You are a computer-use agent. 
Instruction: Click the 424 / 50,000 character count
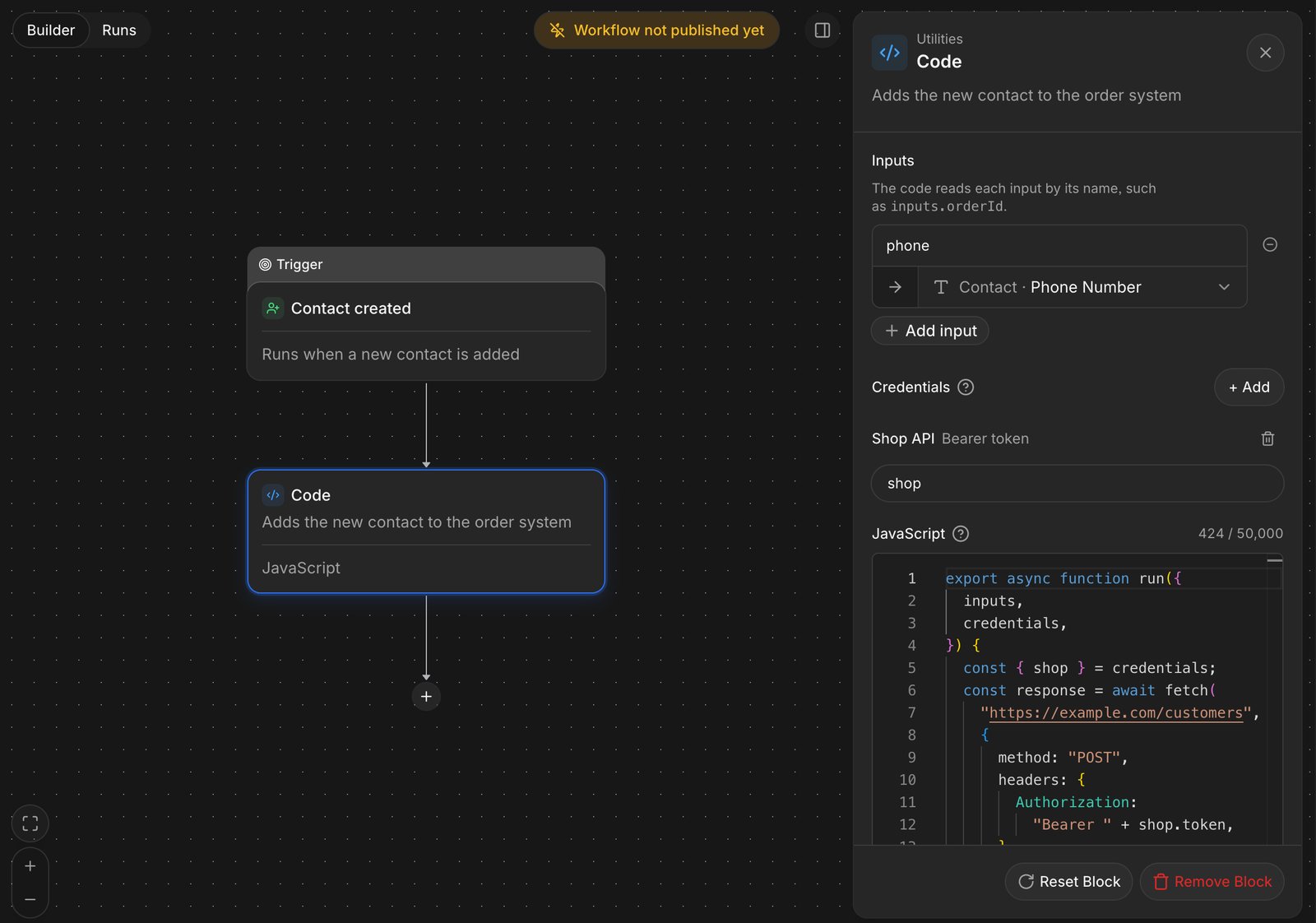point(1240,534)
